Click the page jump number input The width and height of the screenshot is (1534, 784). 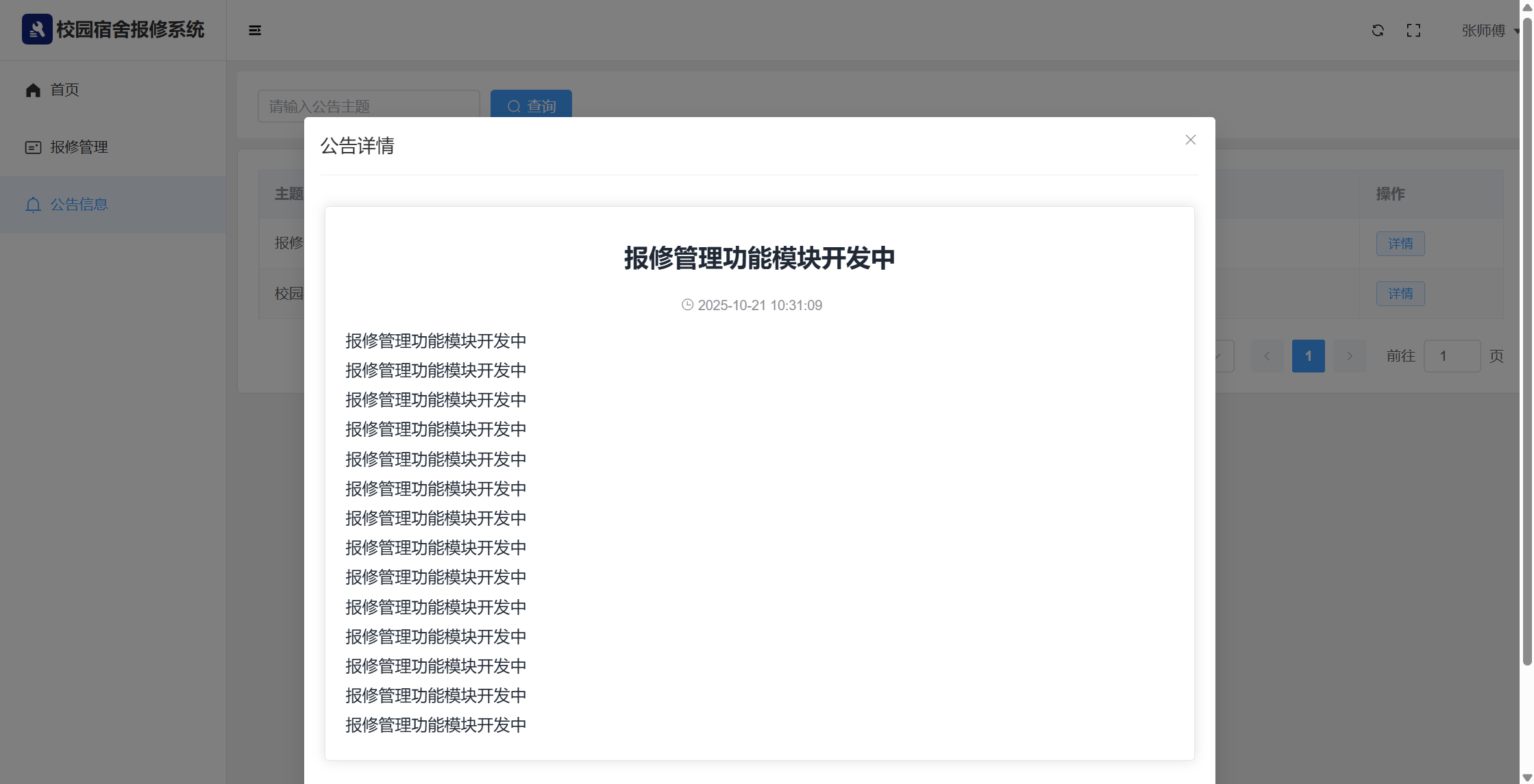1451,356
